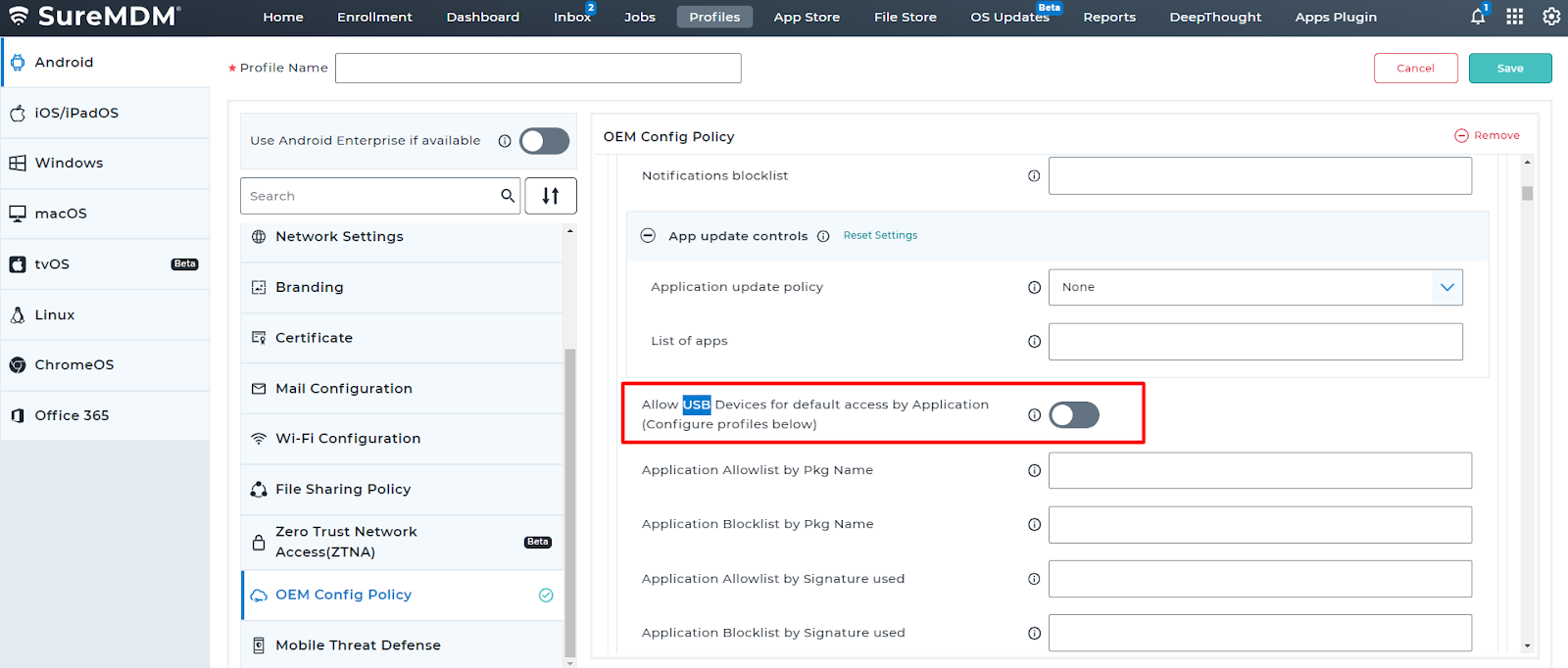Click the Office 365 icon
Image resolution: width=1568 pixels, height=668 pixels.
18,415
